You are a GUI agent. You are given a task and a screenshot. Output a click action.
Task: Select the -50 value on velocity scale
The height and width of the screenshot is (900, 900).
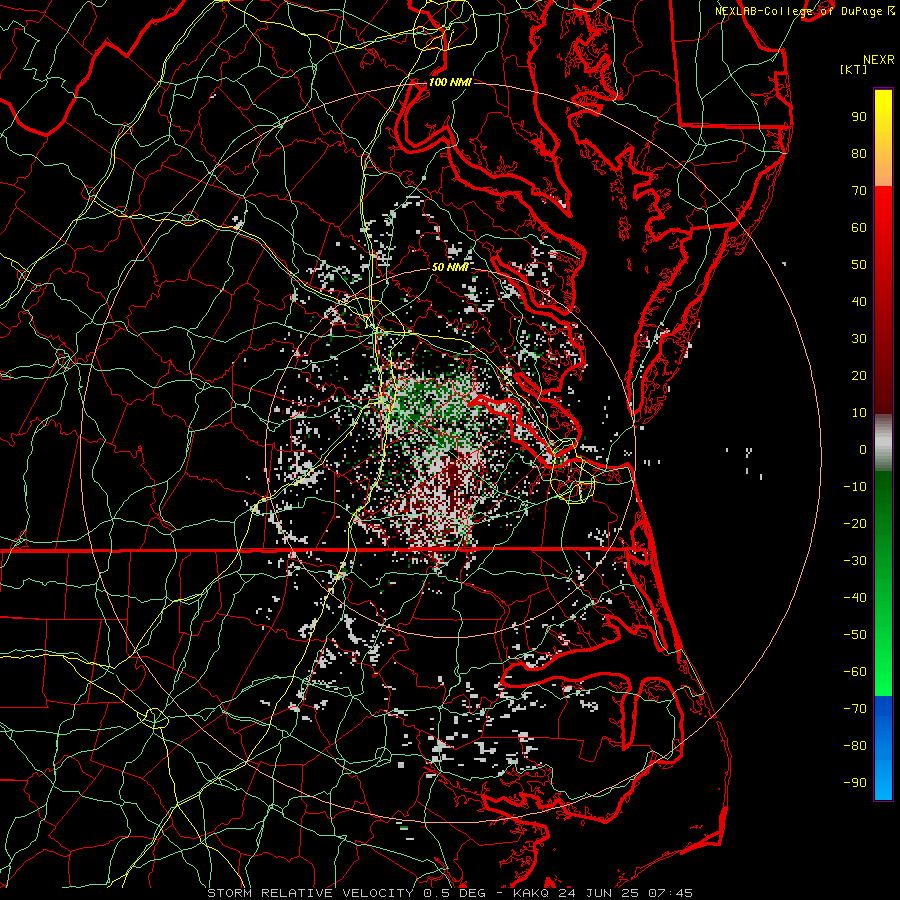(x=855, y=635)
